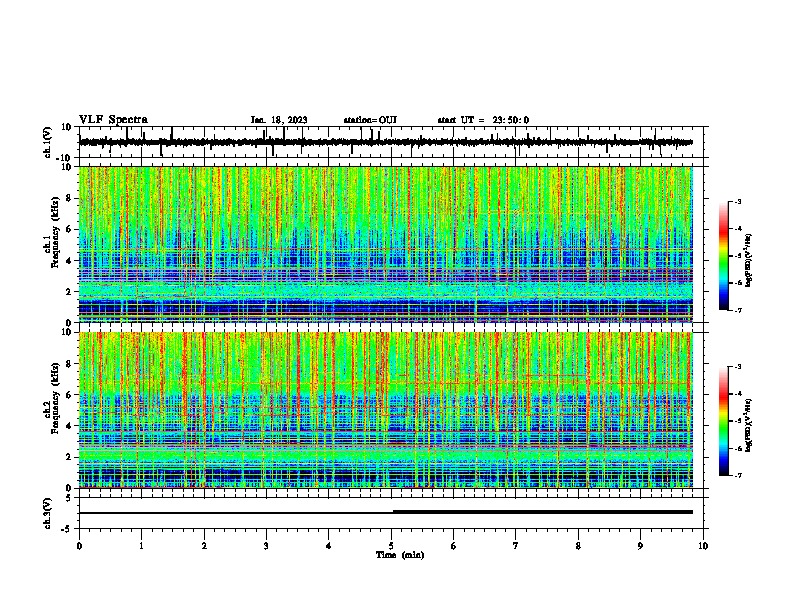
Task: Click the ch.2 spectrogram color bar
Action: coord(723,421)
